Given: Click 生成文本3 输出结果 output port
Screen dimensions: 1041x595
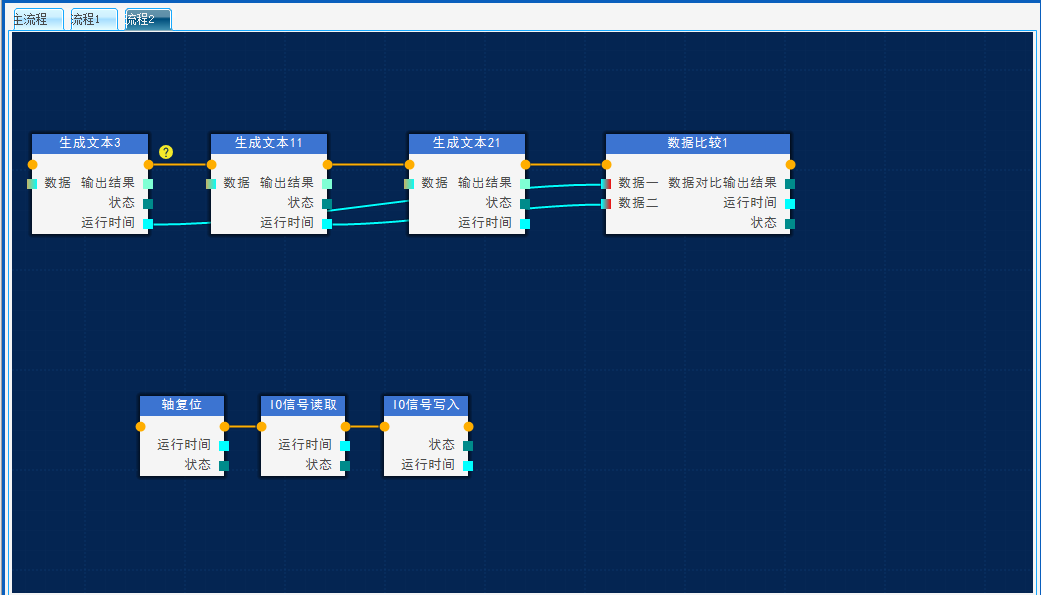Looking at the screenshot, I should [x=148, y=184].
